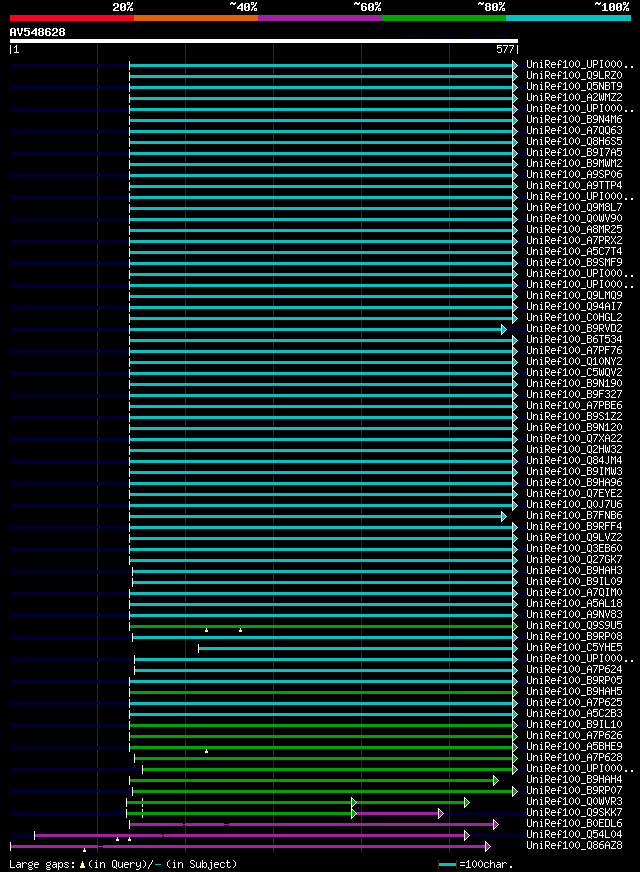Click the AV548628 query name label

(x=37, y=32)
